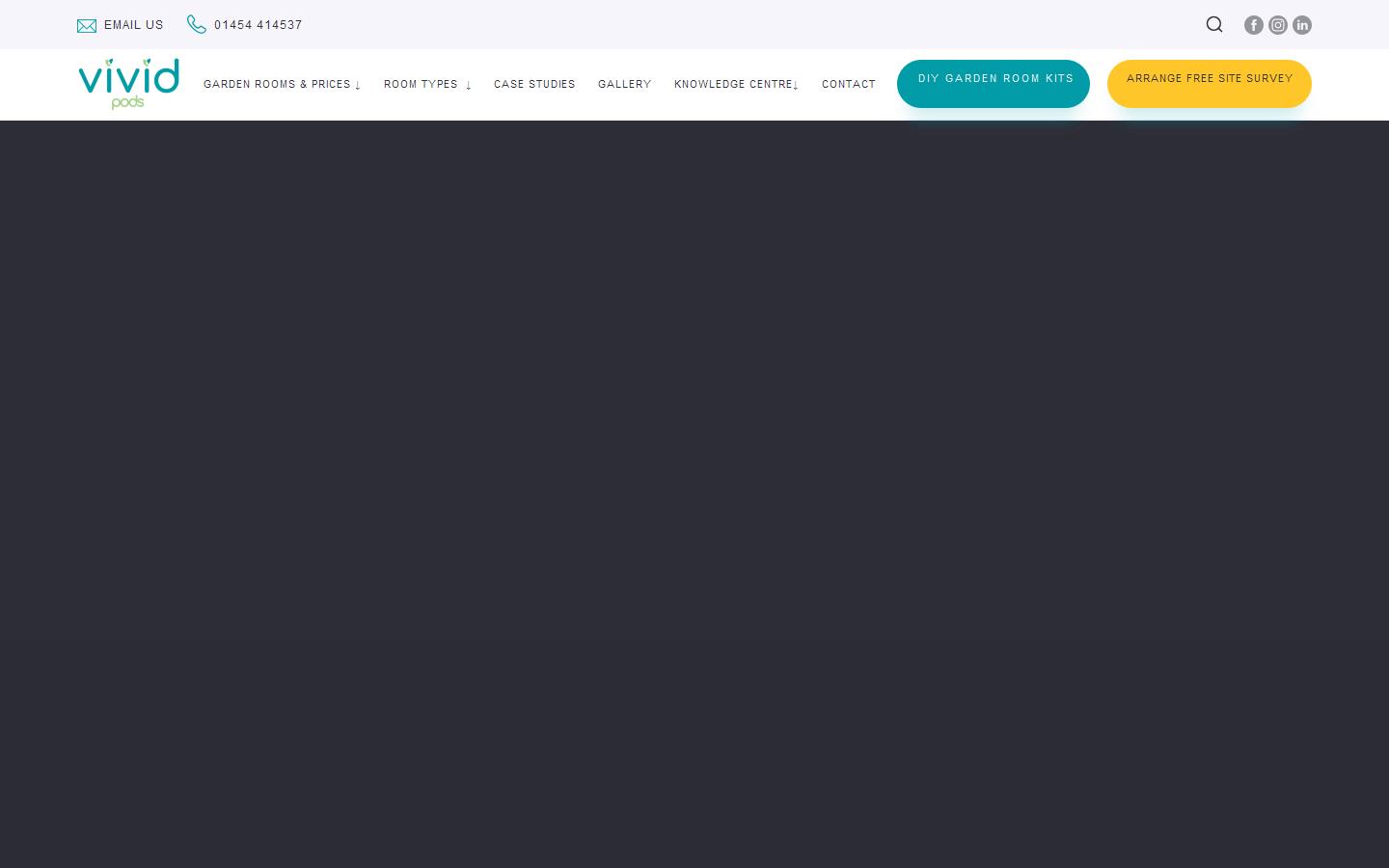The width and height of the screenshot is (1389, 868).
Task: Open the search icon in top bar
Action: [1214, 24]
